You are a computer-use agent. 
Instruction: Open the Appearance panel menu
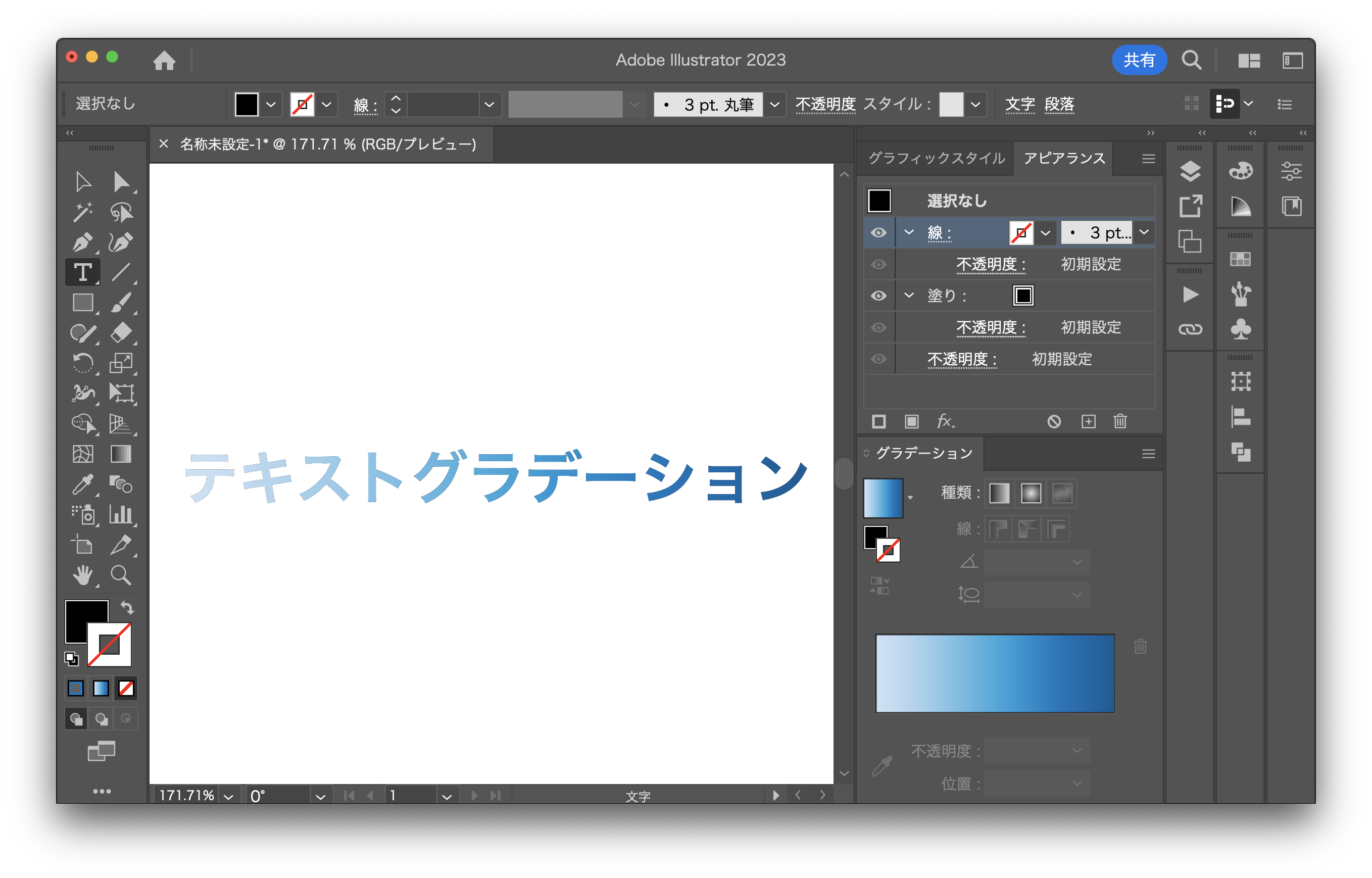click(1149, 159)
